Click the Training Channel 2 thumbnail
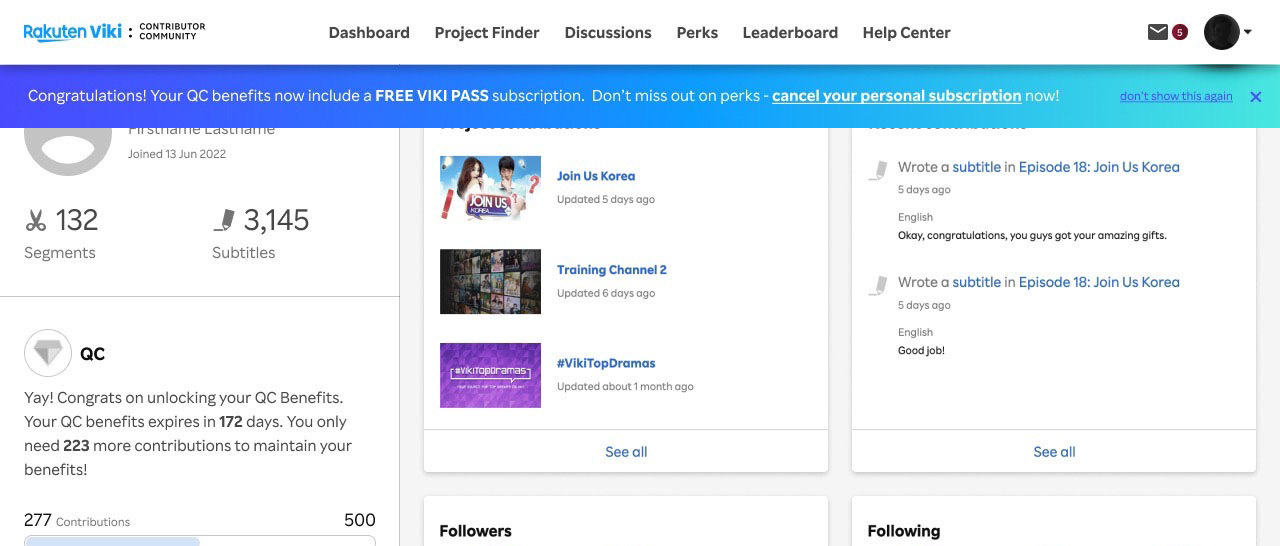1280x546 pixels. point(490,281)
